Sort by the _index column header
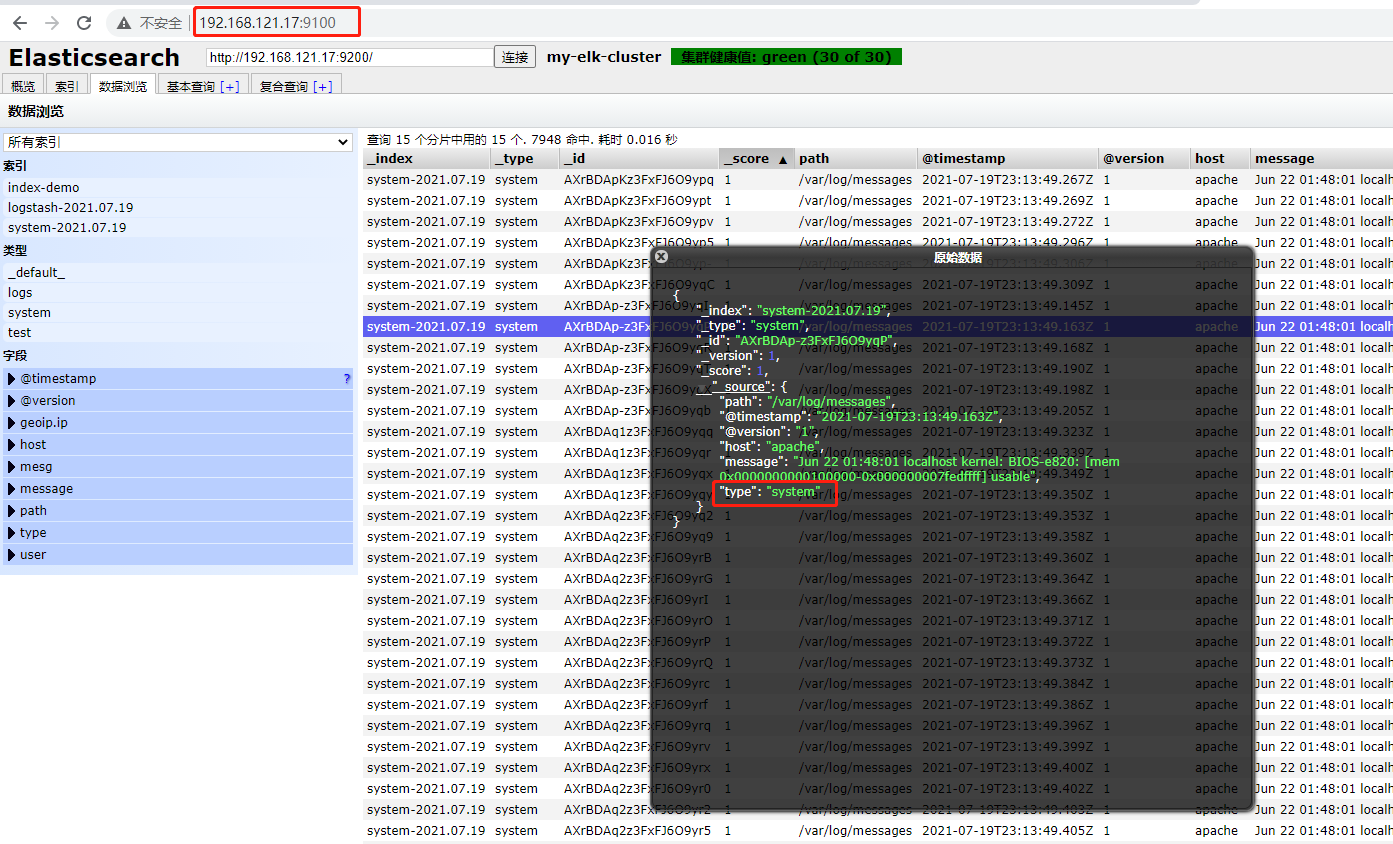The width and height of the screenshot is (1393, 844). point(426,158)
